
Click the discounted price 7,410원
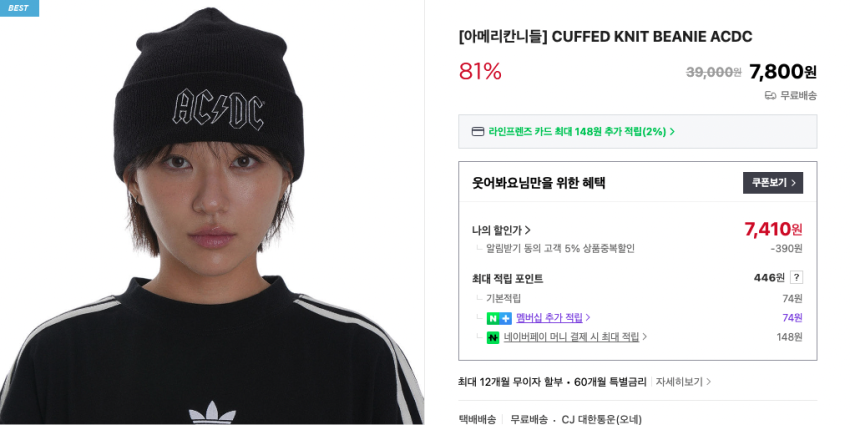(773, 229)
